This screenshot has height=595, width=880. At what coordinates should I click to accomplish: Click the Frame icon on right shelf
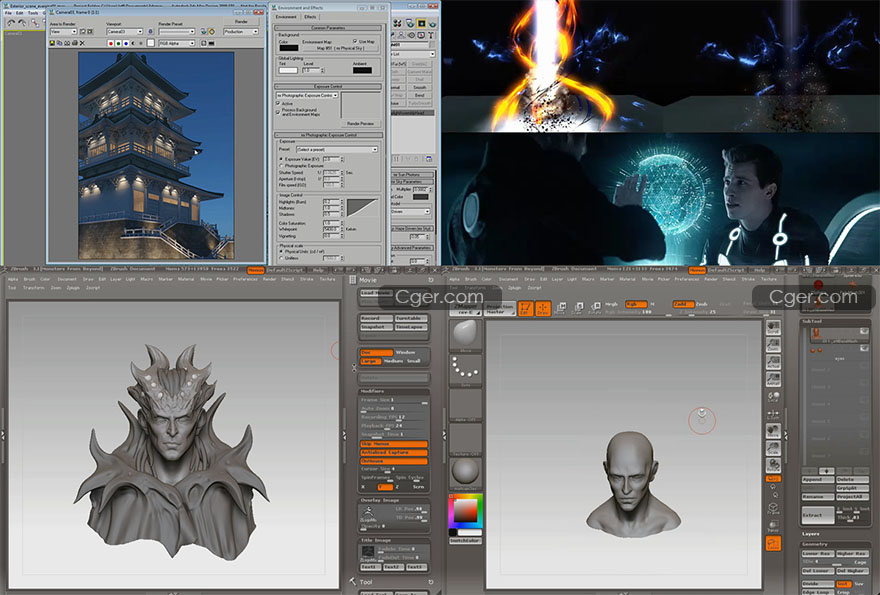773,509
